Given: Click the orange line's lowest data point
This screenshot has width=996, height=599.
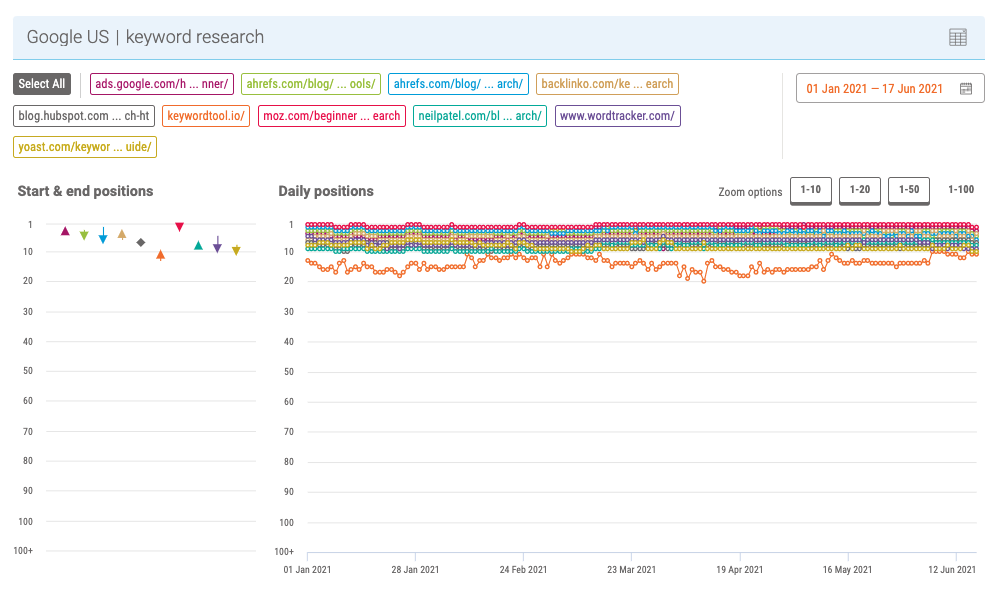Looking at the screenshot, I should pos(704,281).
